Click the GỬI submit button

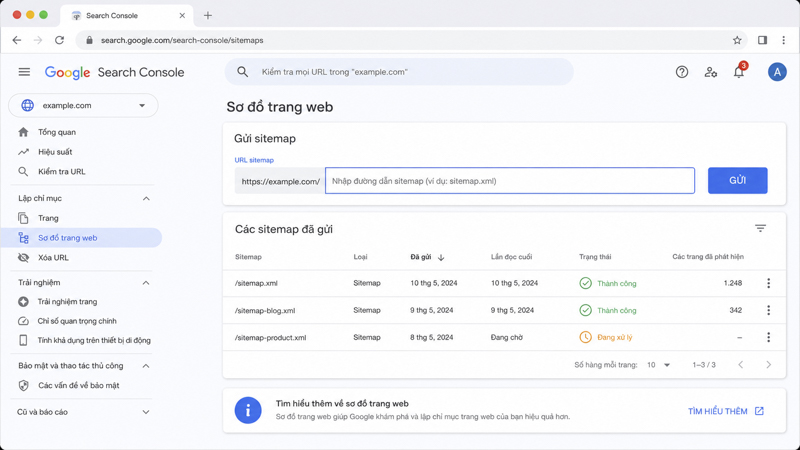[737, 181]
